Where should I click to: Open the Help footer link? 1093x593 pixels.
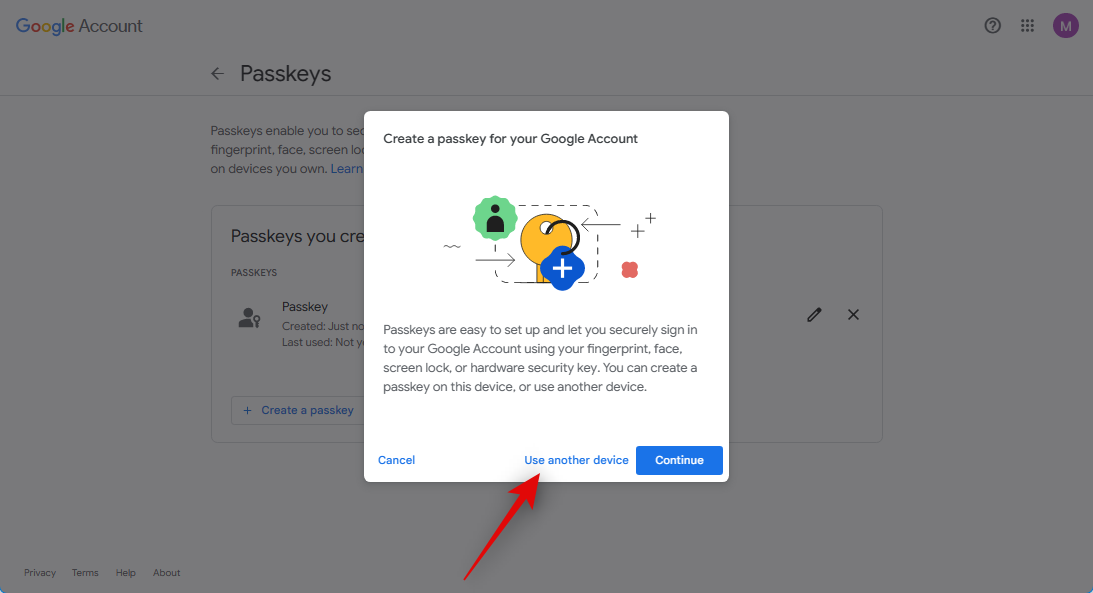pyautogui.click(x=125, y=573)
